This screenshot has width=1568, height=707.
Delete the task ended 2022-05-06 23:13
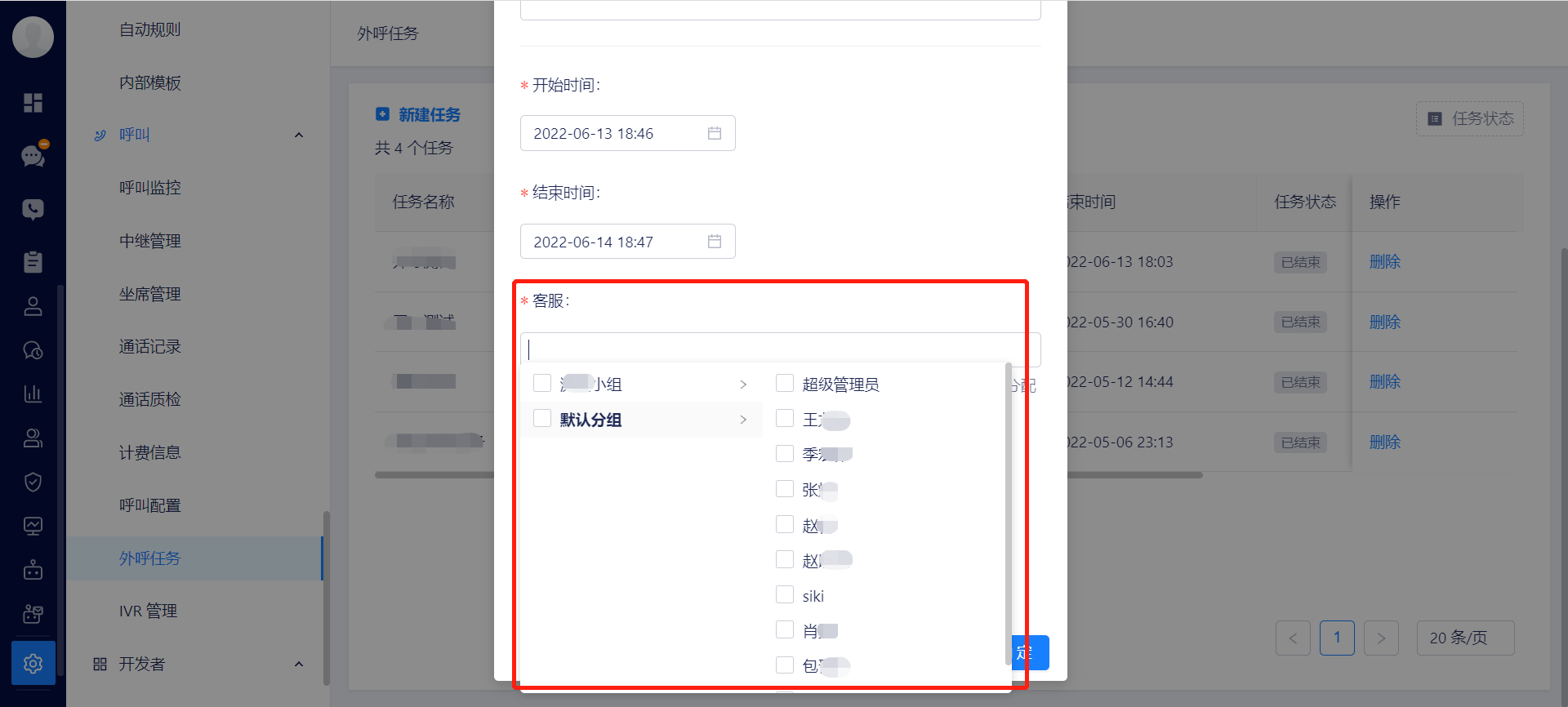1384,442
